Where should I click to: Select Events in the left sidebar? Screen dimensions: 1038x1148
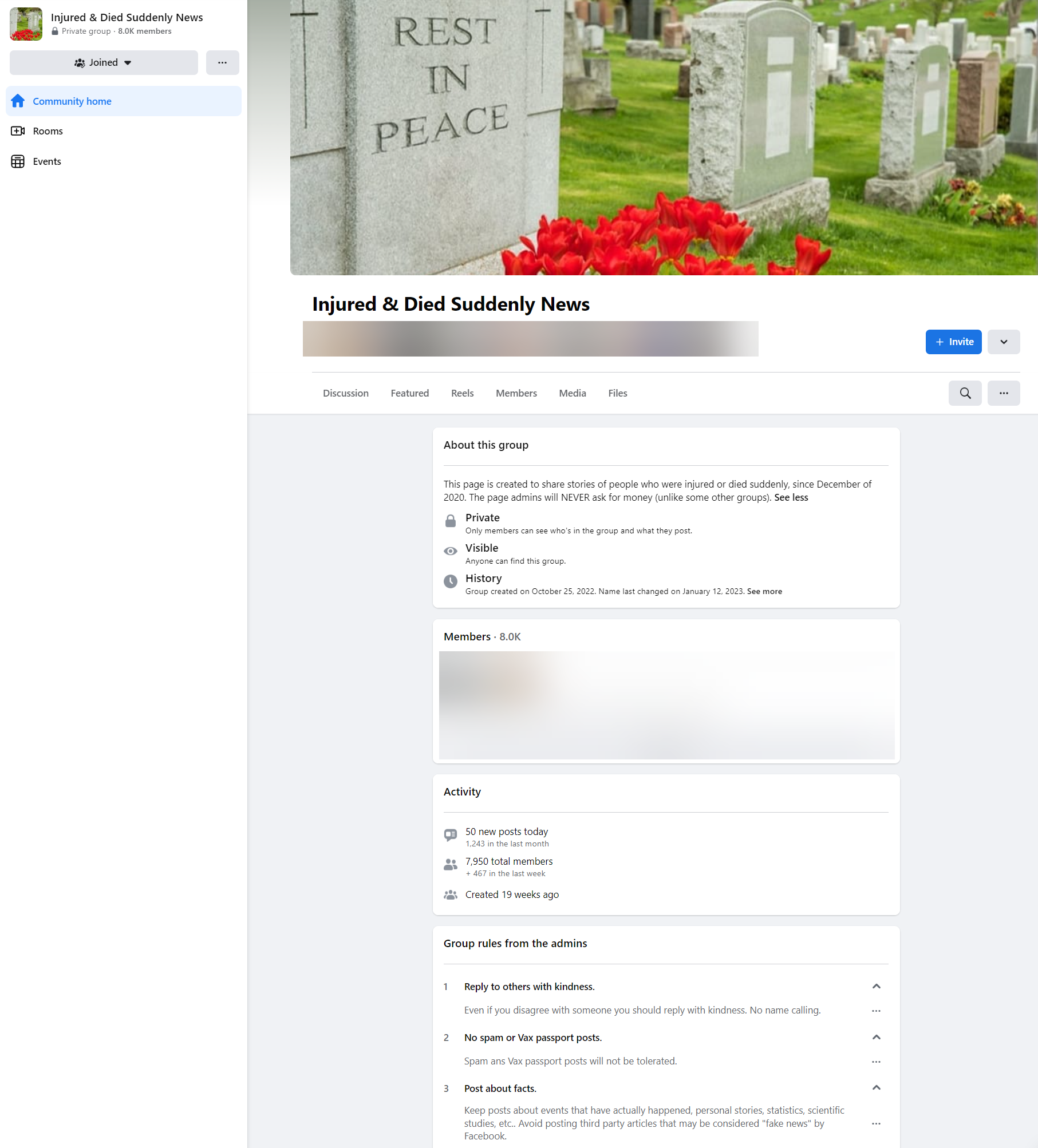click(46, 161)
